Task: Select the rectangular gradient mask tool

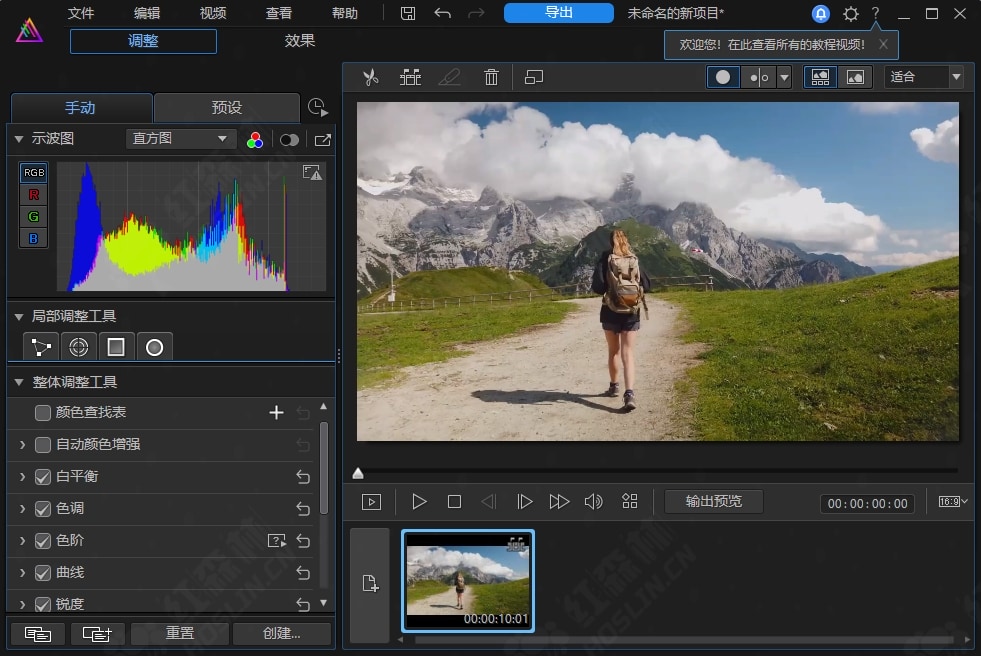Action: point(116,347)
